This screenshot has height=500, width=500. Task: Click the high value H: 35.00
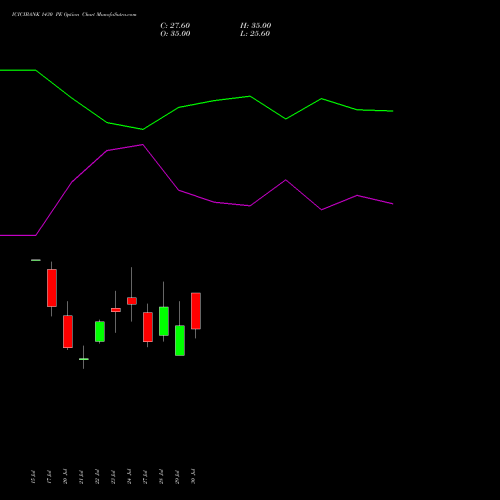click(x=255, y=26)
